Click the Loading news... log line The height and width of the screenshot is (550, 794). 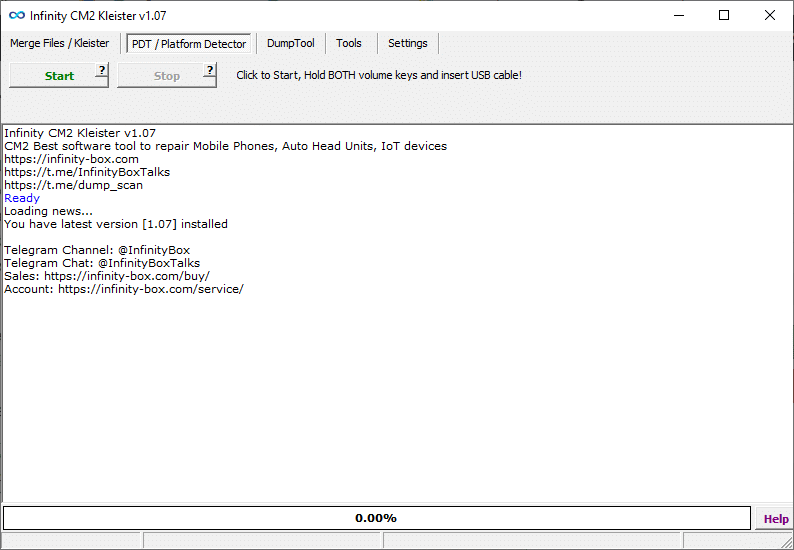pos(48,211)
